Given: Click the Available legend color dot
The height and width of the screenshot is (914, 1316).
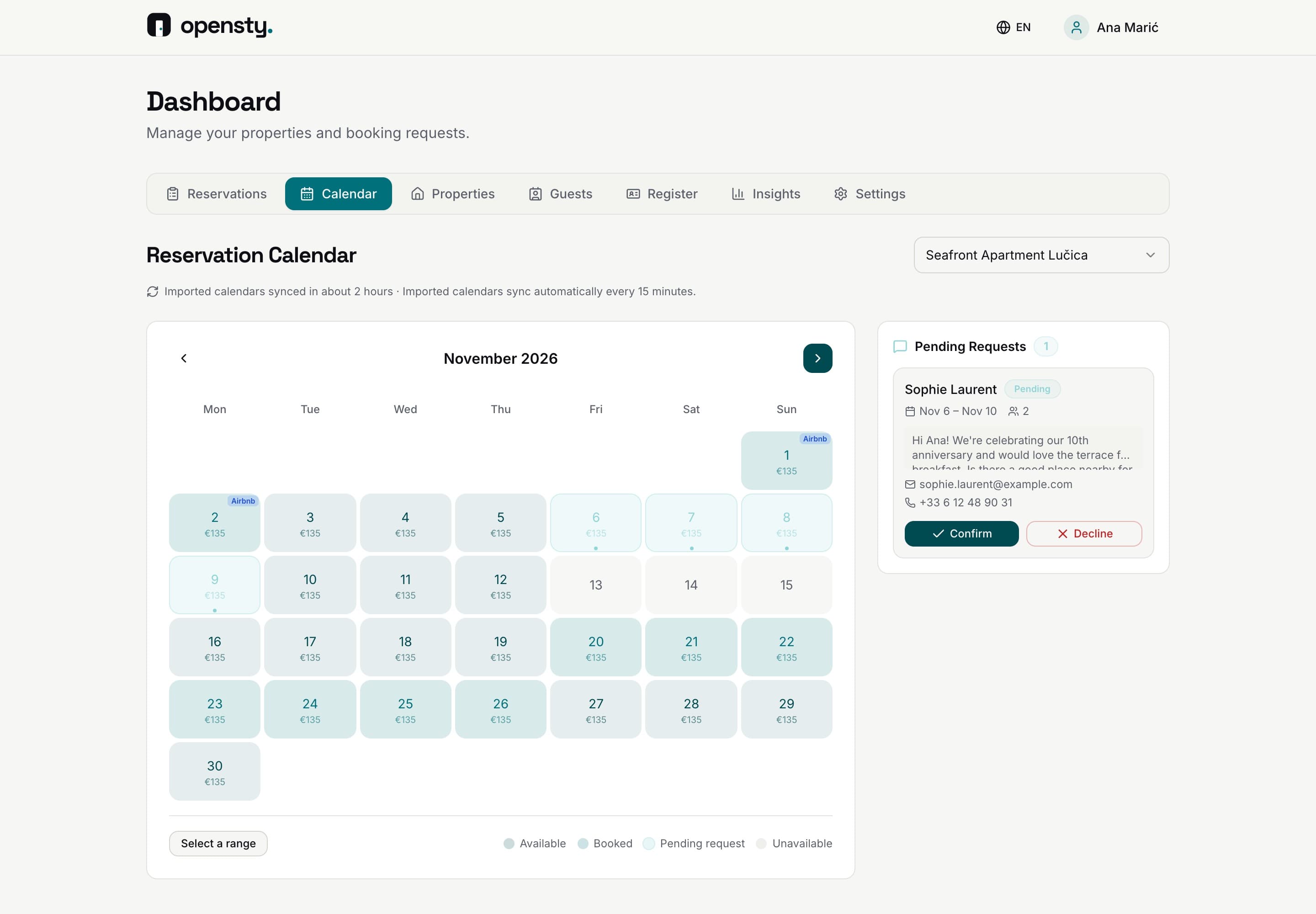Looking at the screenshot, I should pyautogui.click(x=509, y=844).
